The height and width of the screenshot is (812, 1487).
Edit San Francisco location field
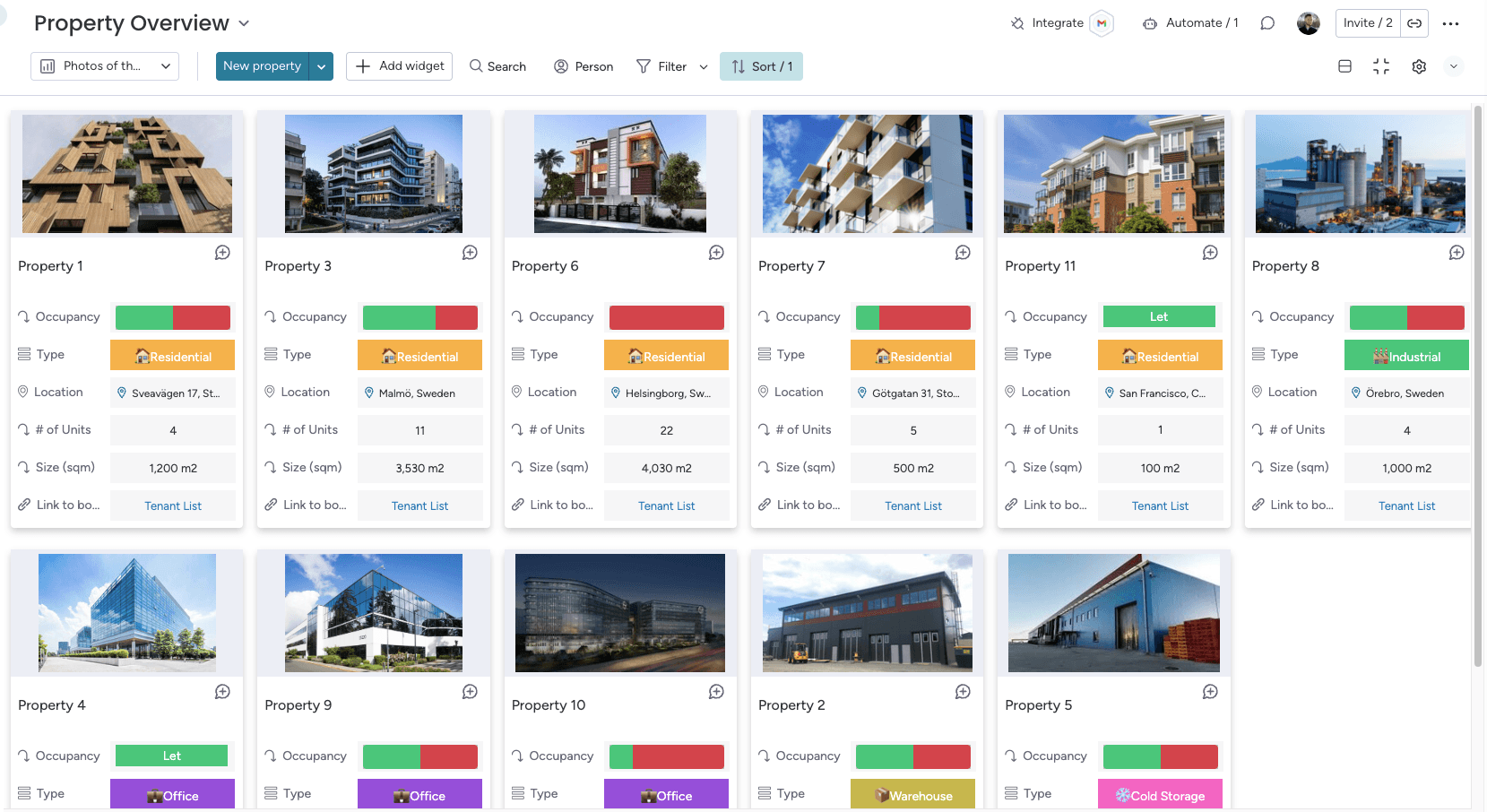(1160, 393)
